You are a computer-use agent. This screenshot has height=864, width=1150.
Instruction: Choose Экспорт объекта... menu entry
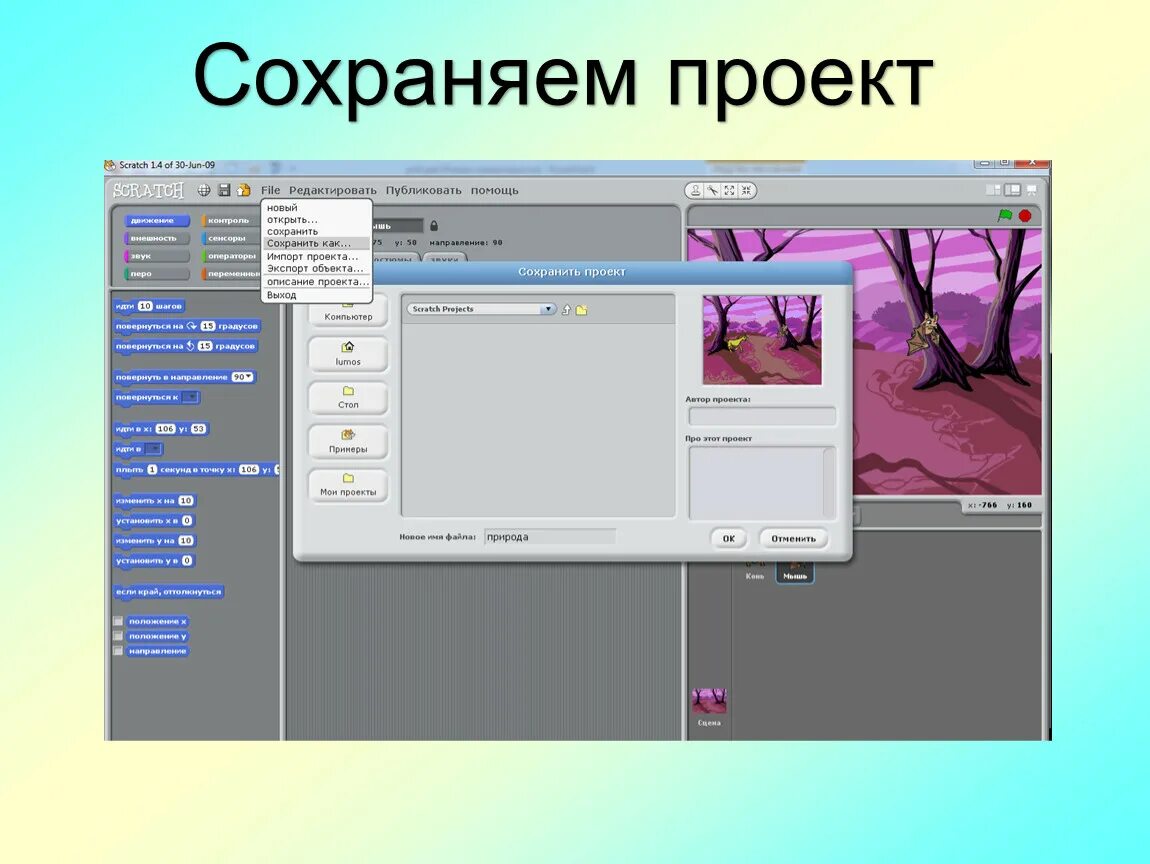point(317,268)
